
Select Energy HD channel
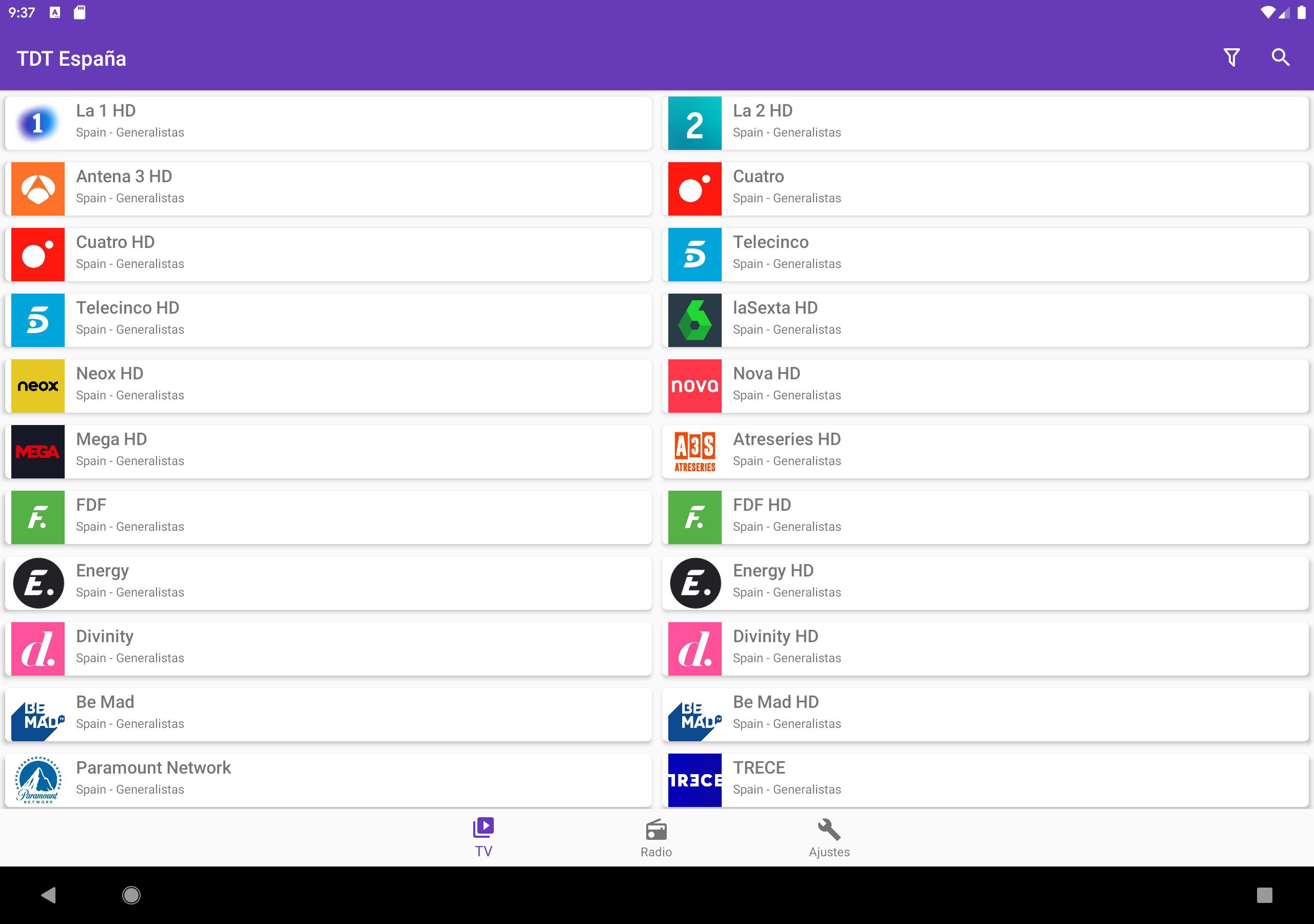(x=986, y=582)
